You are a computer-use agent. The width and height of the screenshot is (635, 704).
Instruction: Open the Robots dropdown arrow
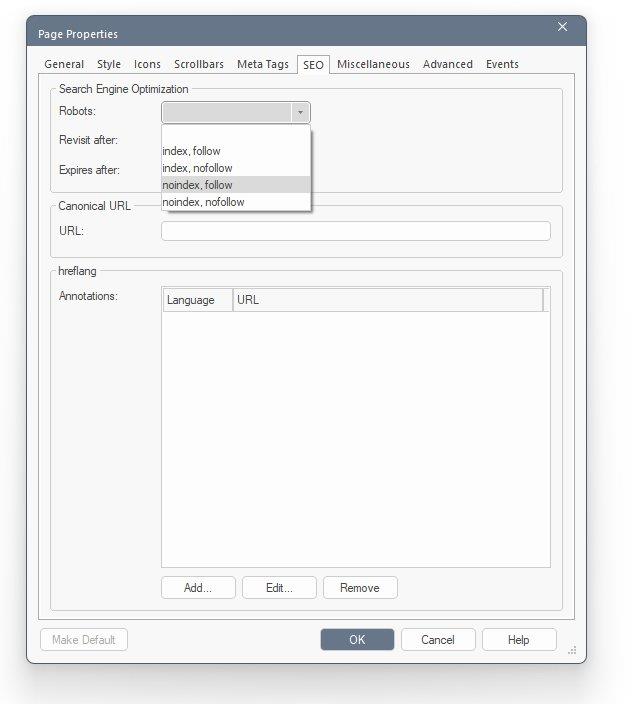[x=300, y=112]
